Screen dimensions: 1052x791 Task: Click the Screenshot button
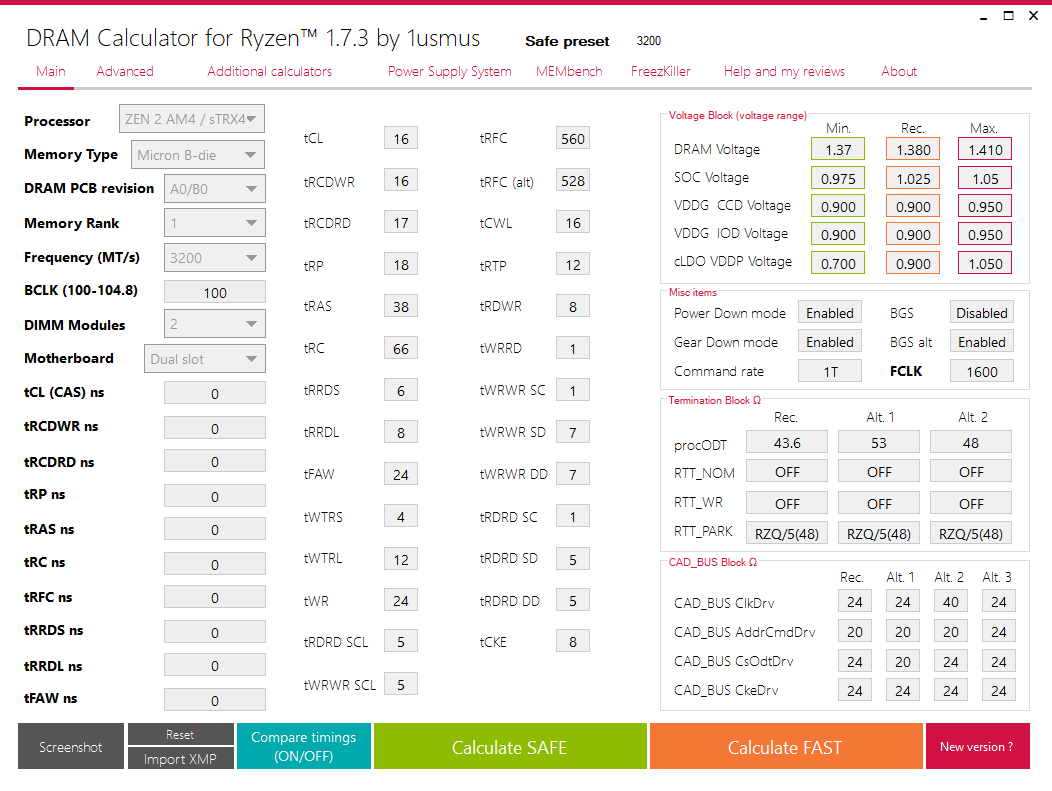[70, 747]
